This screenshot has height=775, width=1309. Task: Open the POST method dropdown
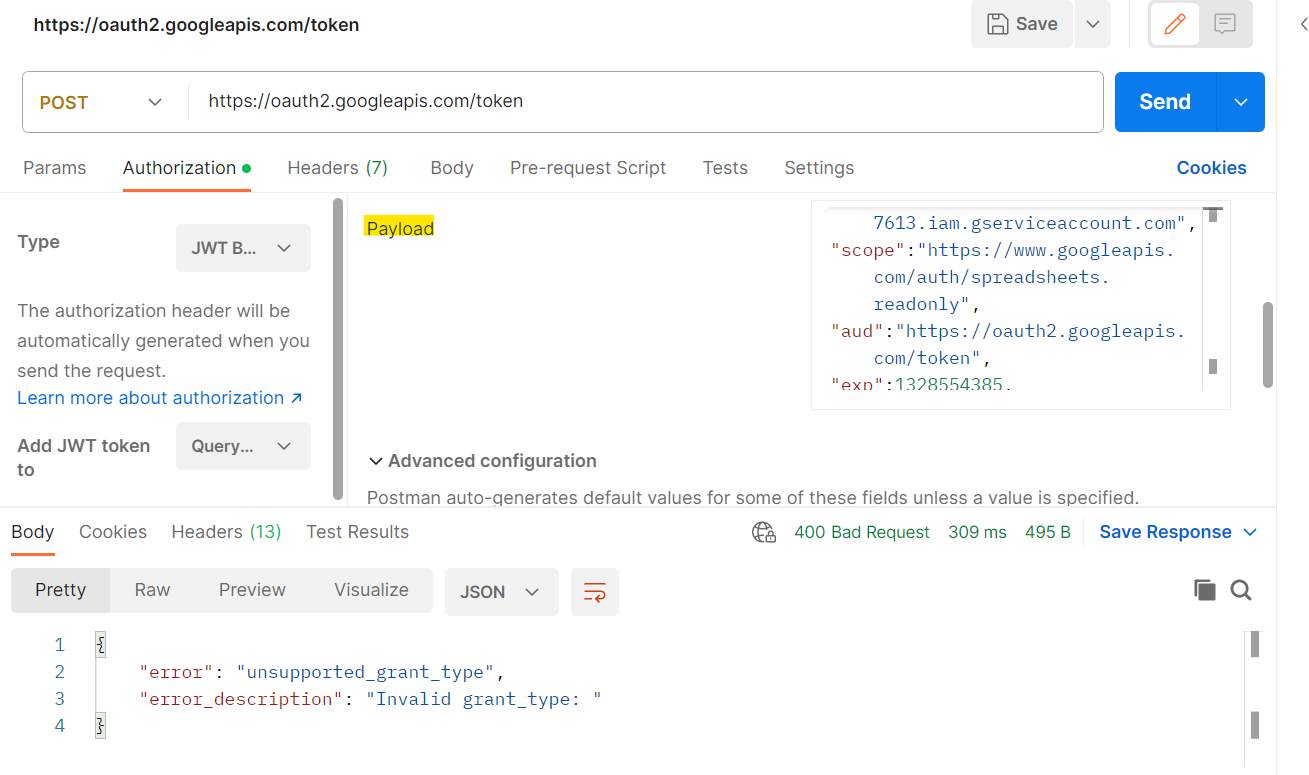click(x=100, y=102)
